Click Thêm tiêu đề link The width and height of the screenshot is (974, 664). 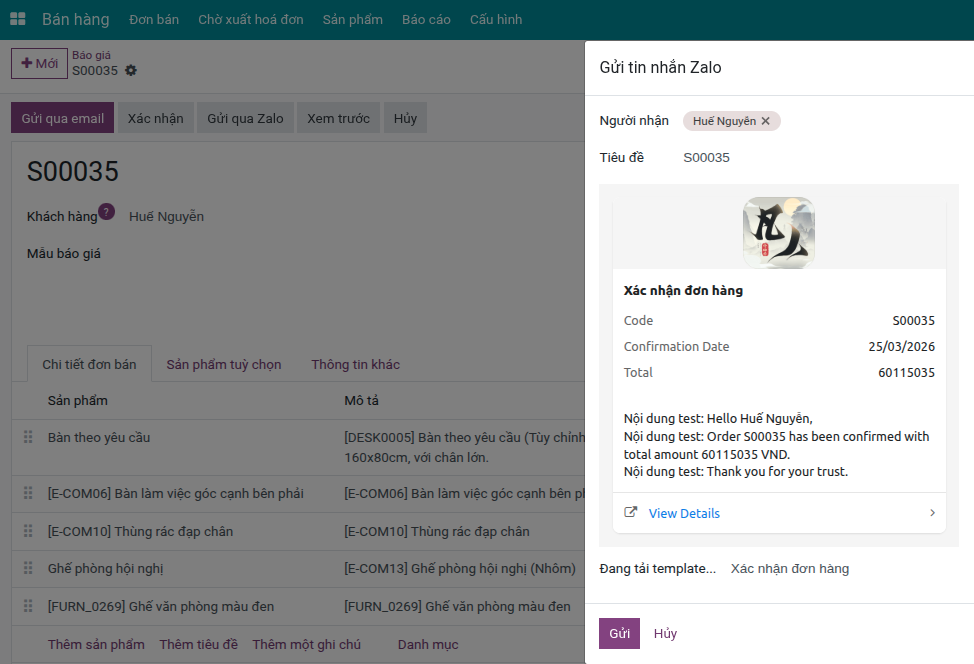(x=199, y=644)
